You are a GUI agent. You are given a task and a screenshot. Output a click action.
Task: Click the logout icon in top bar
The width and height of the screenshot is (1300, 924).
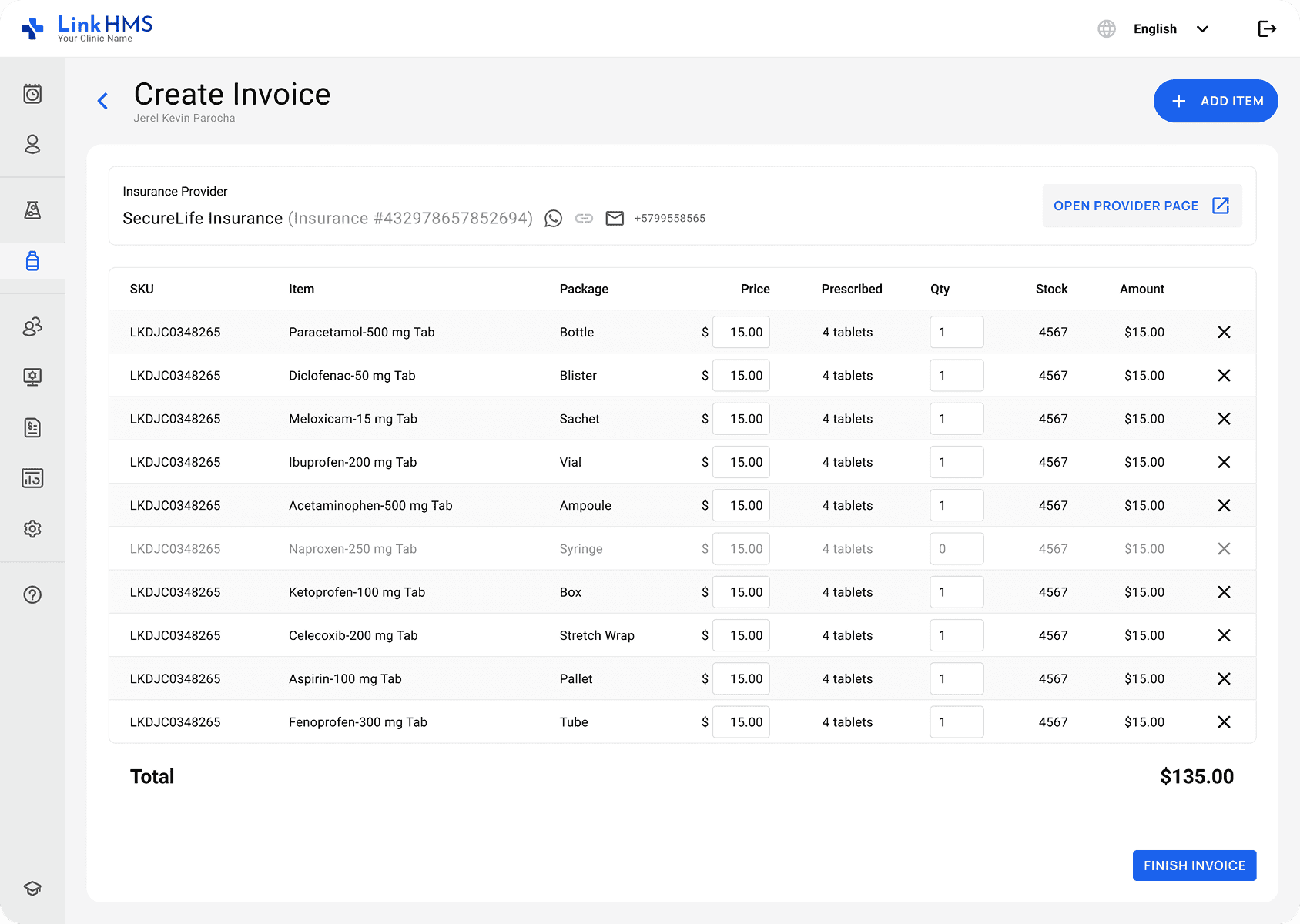[1267, 29]
